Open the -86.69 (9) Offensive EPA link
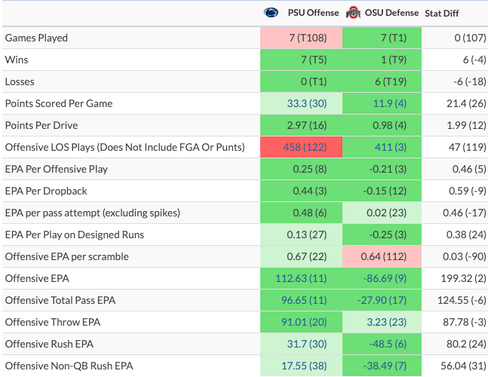 (385, 278)
